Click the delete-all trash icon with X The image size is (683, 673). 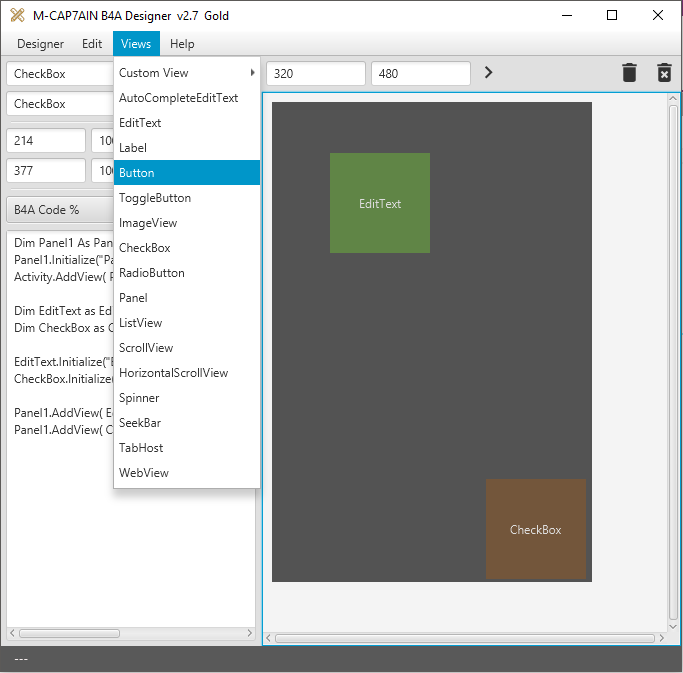[664, 73]
